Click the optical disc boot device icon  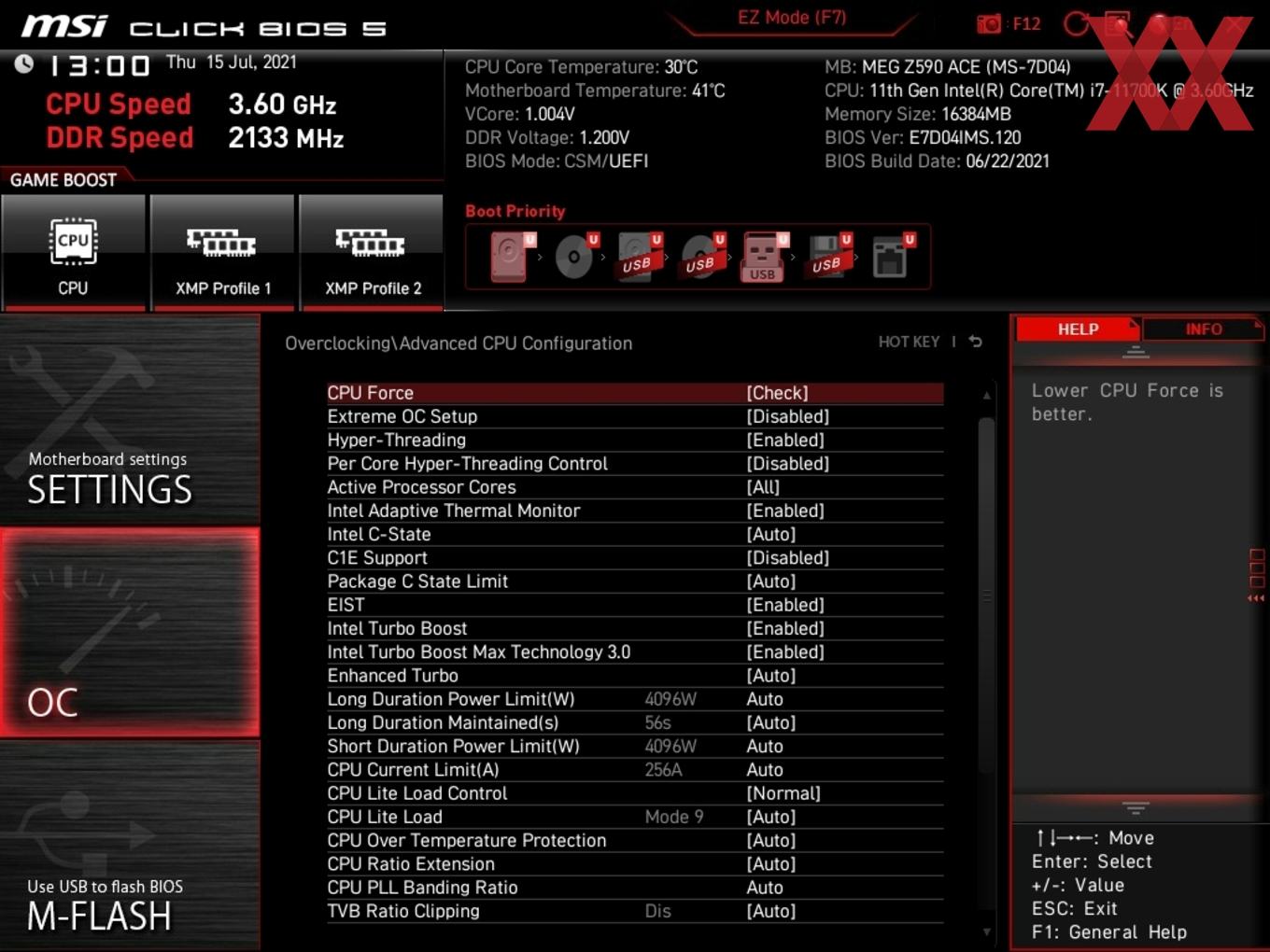pos(576,256)
